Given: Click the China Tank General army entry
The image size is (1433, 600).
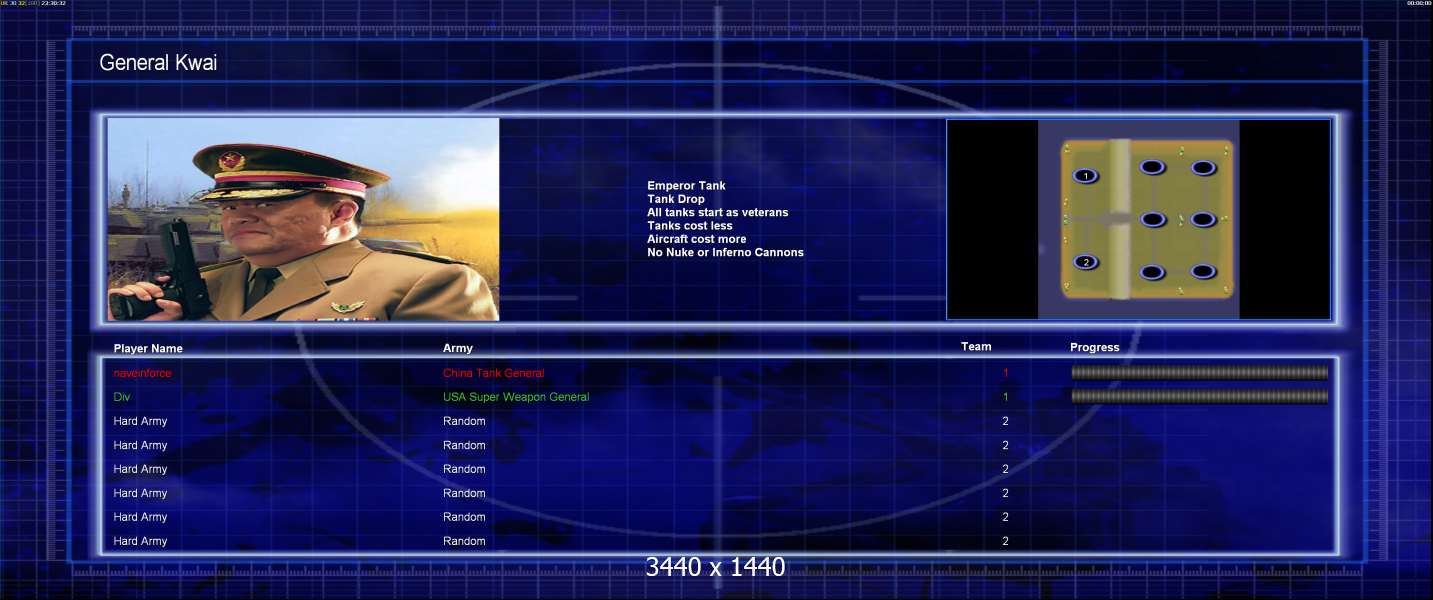Looking at the screenshot, I should tap(494, 373).
